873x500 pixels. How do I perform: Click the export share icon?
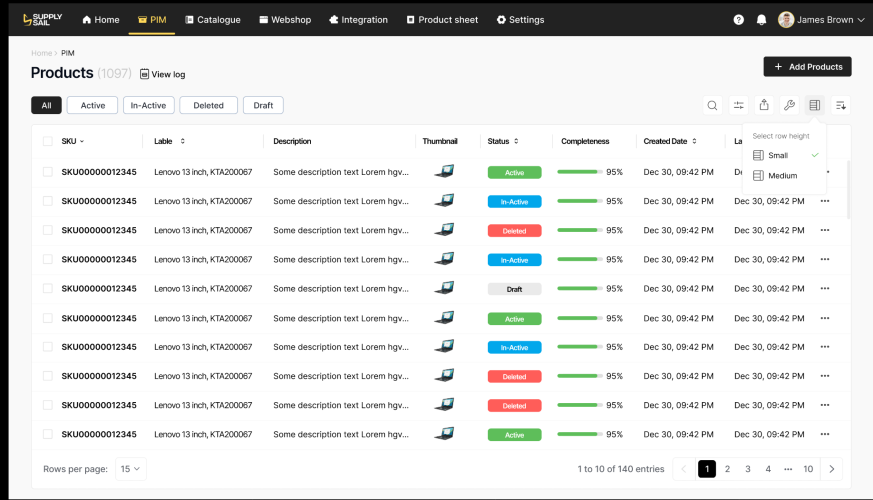pos(764,105)
